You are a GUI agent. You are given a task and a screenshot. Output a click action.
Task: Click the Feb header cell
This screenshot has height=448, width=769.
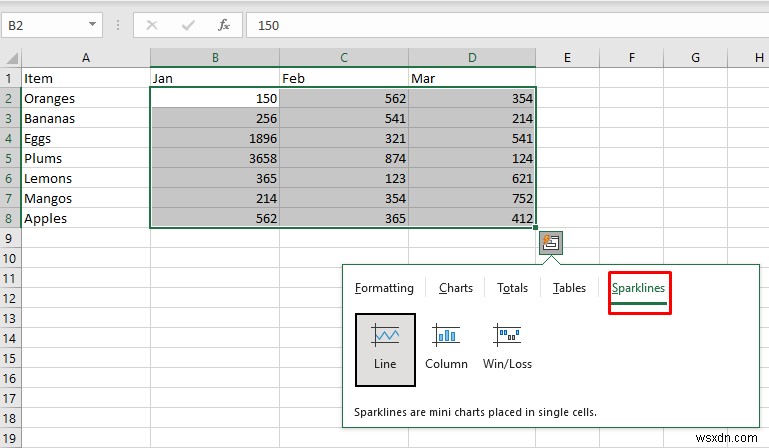click(344, 79)
